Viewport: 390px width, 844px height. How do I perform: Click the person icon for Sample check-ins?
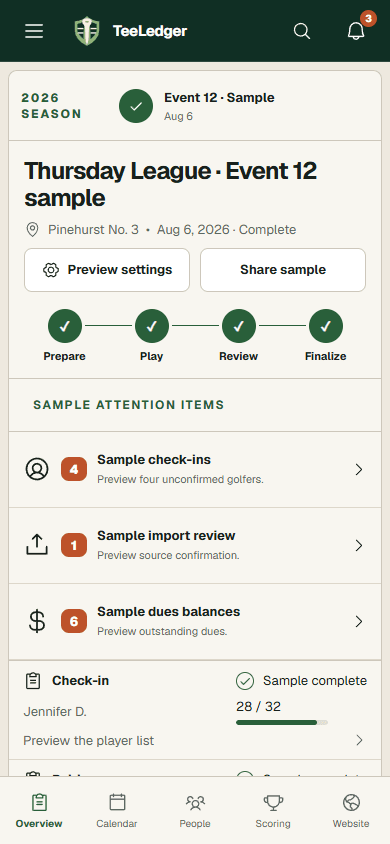(x=37, y=469)
